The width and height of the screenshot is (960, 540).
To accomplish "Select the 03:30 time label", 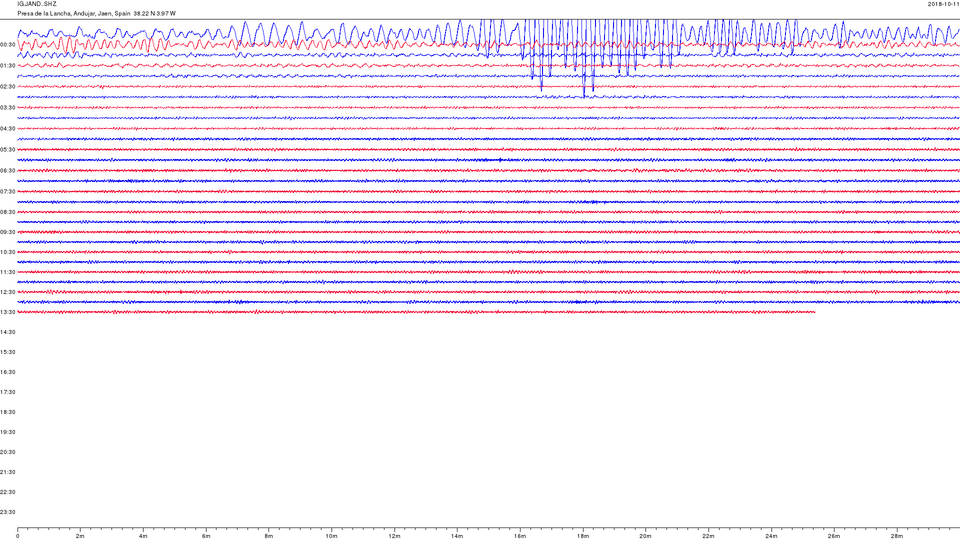I will (7, 108).
